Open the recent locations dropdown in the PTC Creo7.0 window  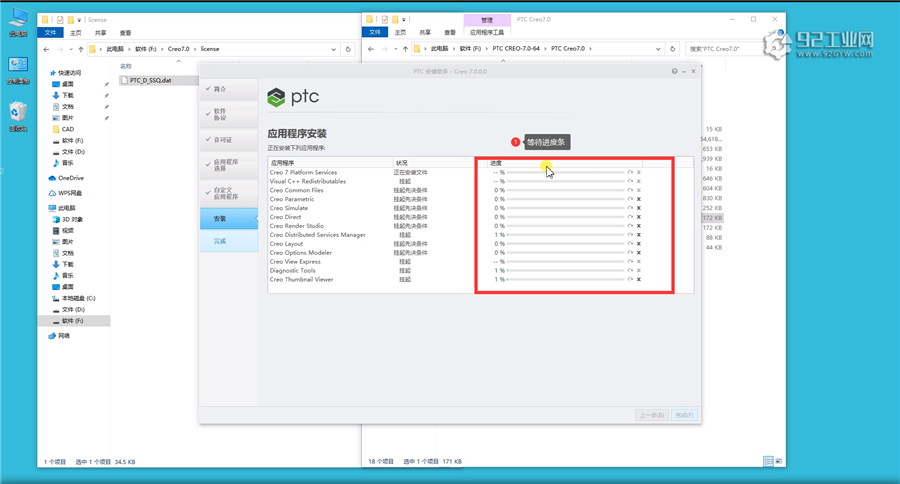pyautogui.click(x=395, y=49)
